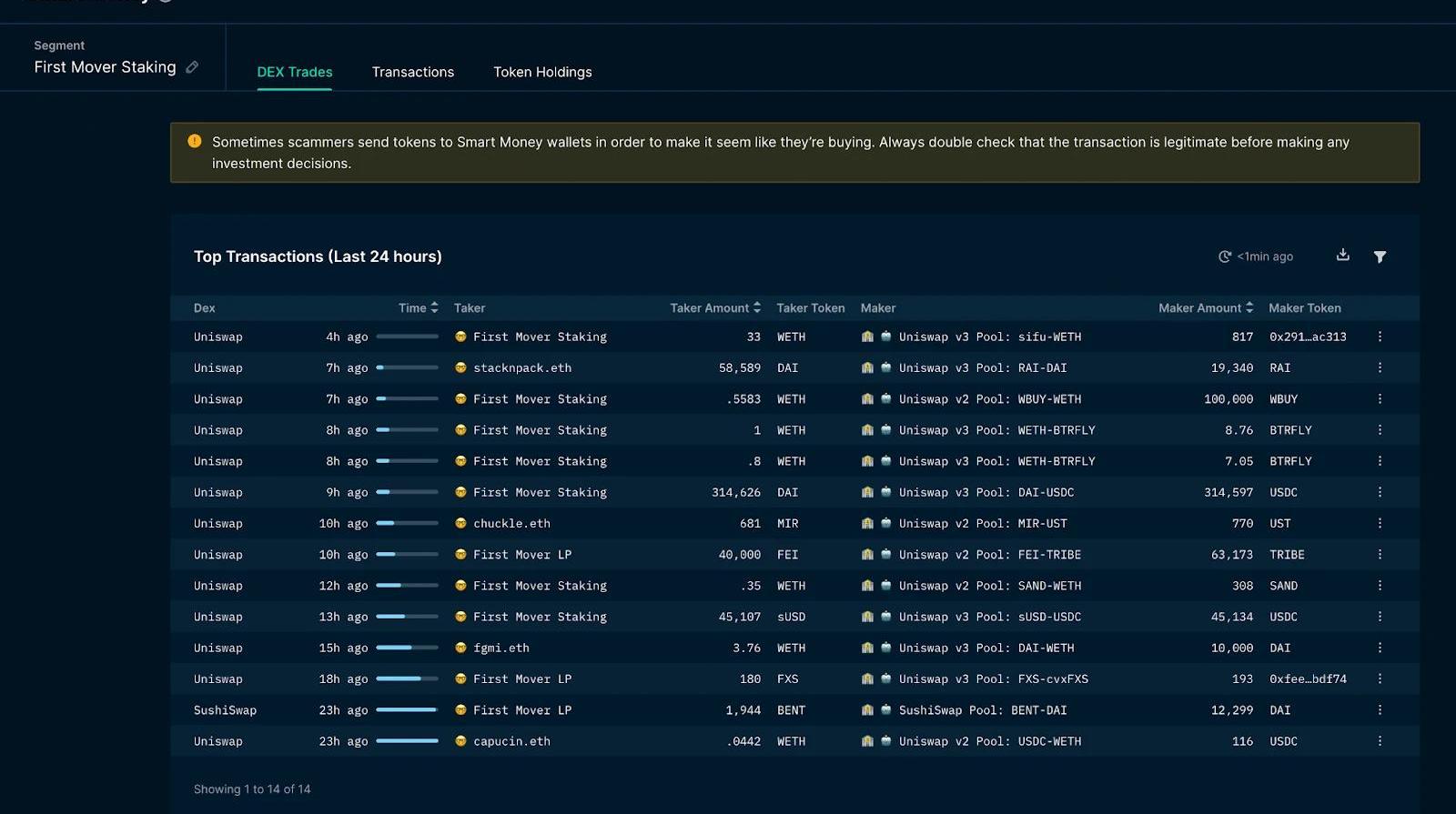Select the maker token 0x291…ac313
1456x814 pixels.
pyautogui.click(x=1308, y=337)
